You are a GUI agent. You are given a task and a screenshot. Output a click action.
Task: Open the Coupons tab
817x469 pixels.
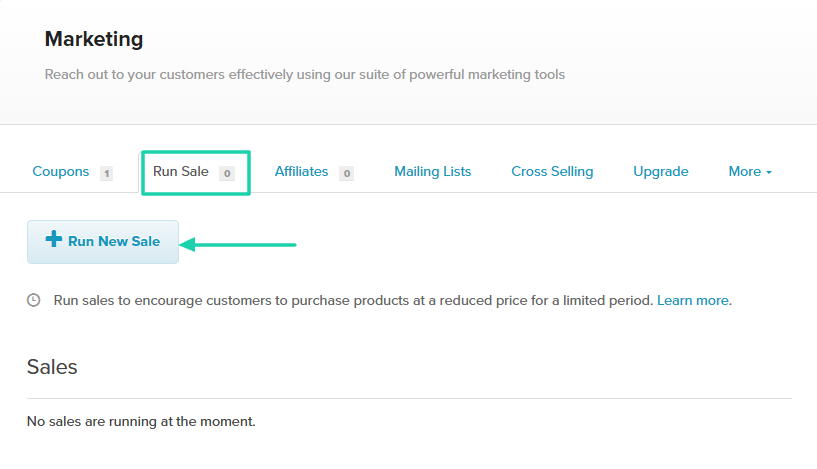(61, 171)
